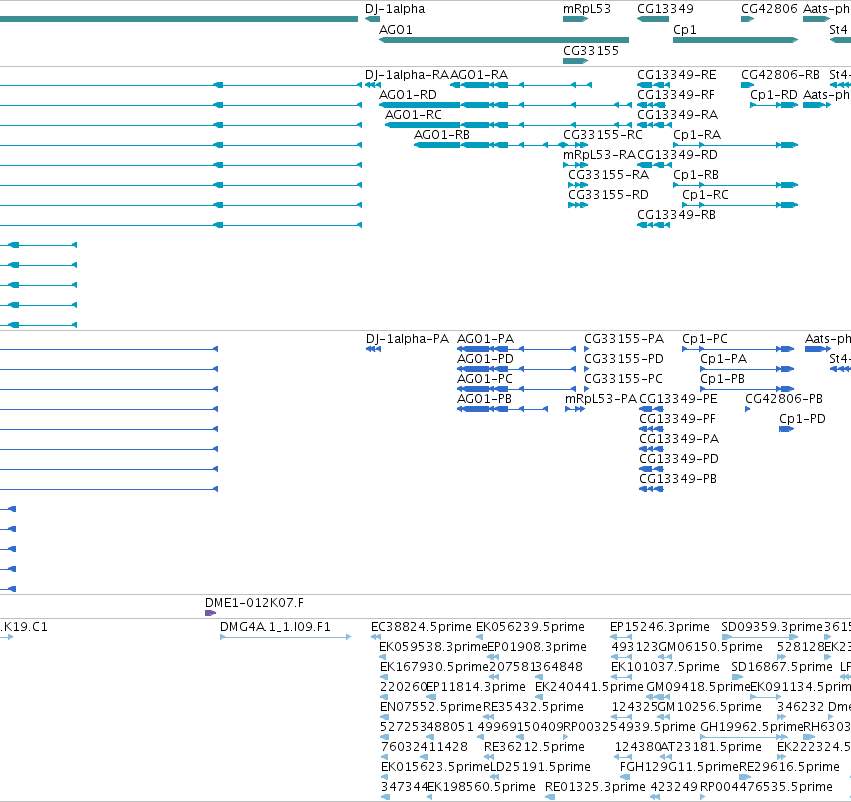Image resolution: width=851 pixels, height=802 pixels.
Task: Open the CG42806 gene label
Action: pyautogui.click(x=769, y=9)
